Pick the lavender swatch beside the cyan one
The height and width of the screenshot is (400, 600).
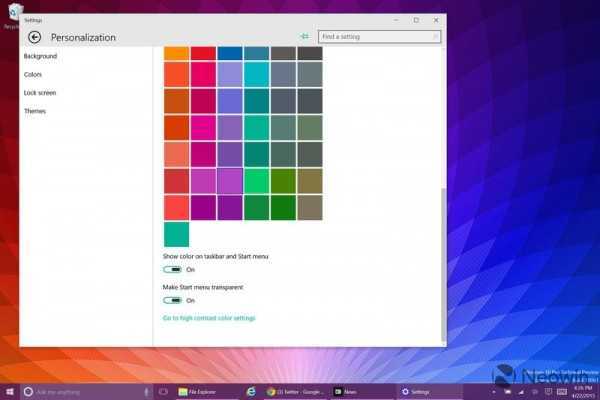click(230, 75)
